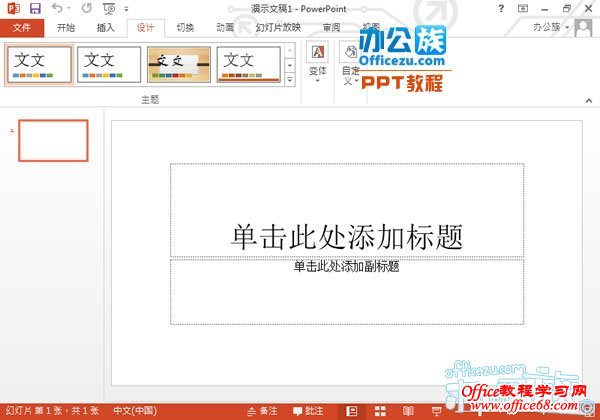The image size is (600, 420).
Task: Open the 变体 (Variants) dropdown button
Action: [318, 62]
